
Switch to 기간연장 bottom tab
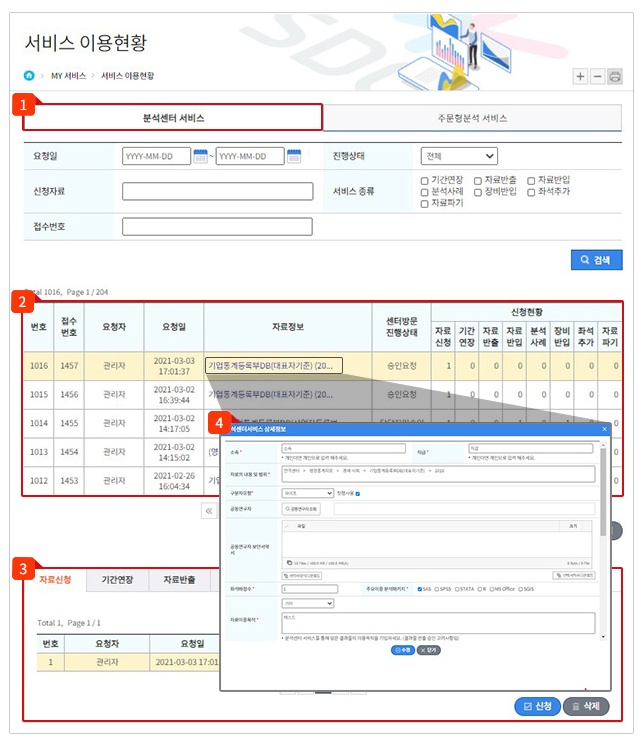tap(117, 579)
